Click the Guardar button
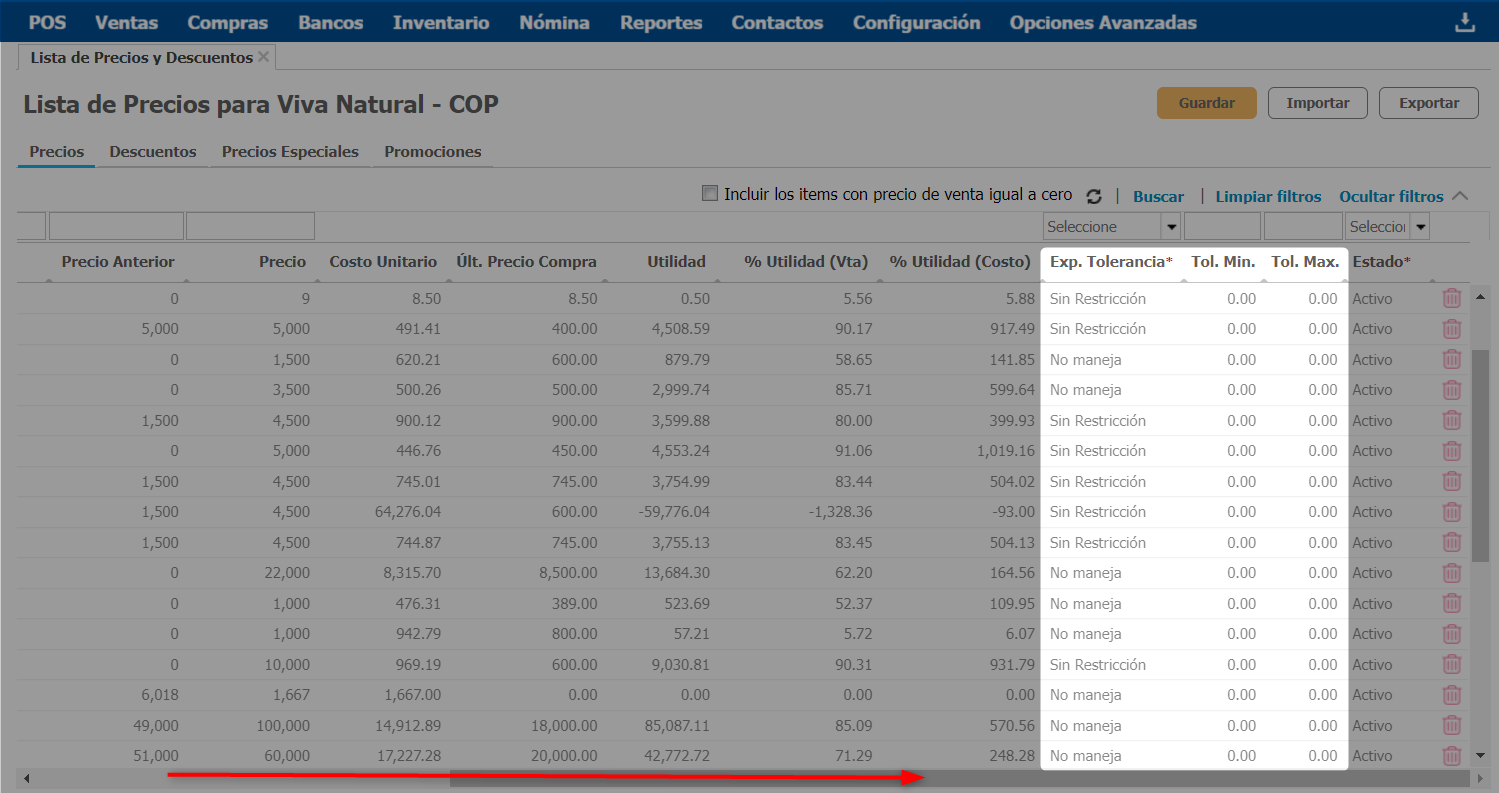 [1206, 103]
